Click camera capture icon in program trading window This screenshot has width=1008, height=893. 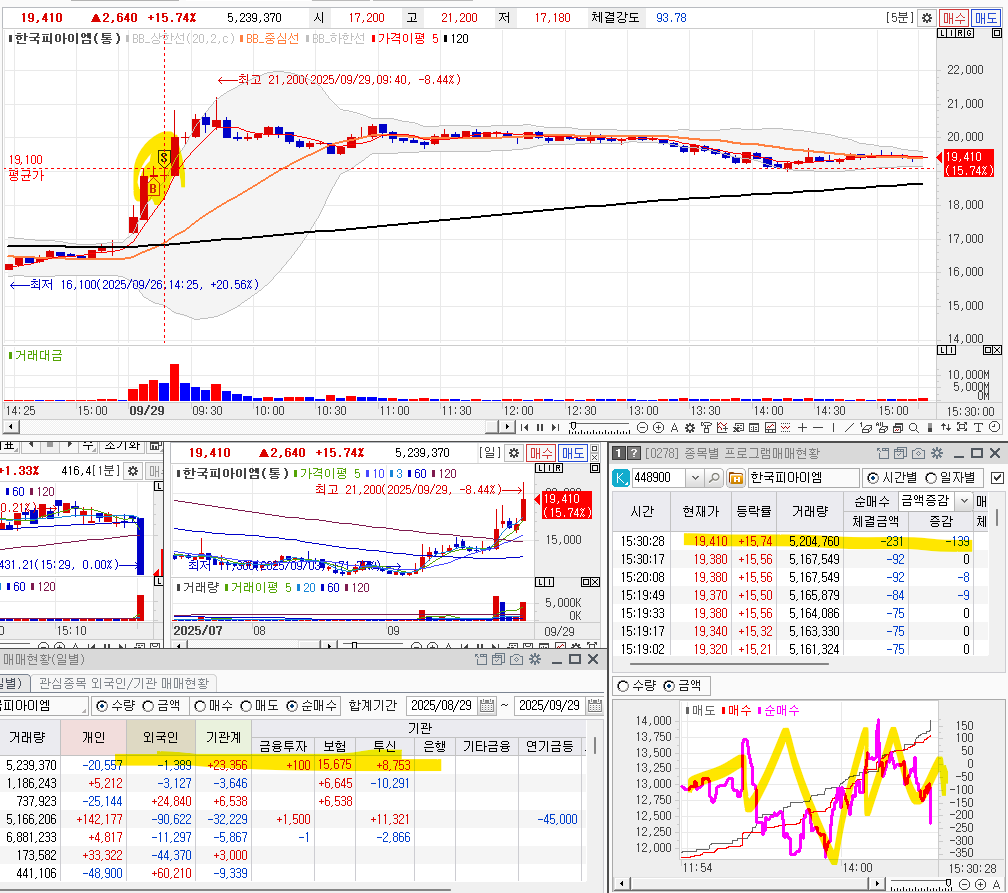point(919,453)
